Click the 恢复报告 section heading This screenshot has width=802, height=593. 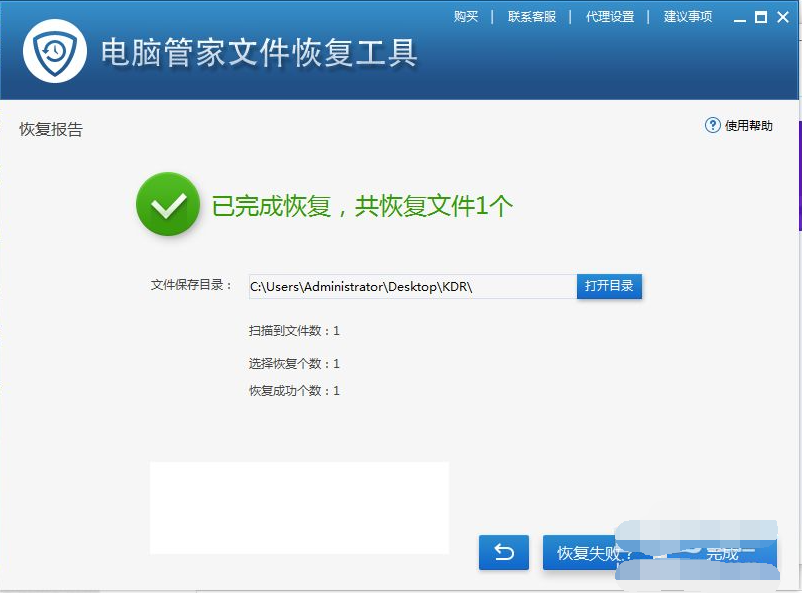tap(51, 130)
